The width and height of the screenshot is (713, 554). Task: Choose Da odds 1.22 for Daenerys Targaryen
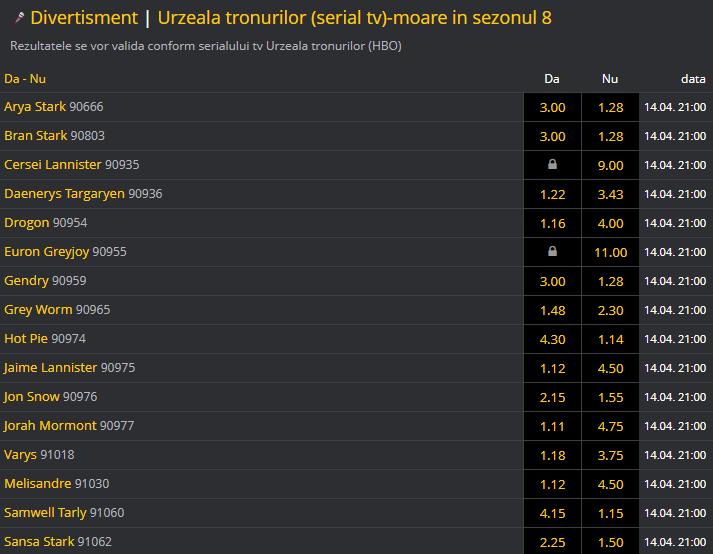tap(552, 194)
